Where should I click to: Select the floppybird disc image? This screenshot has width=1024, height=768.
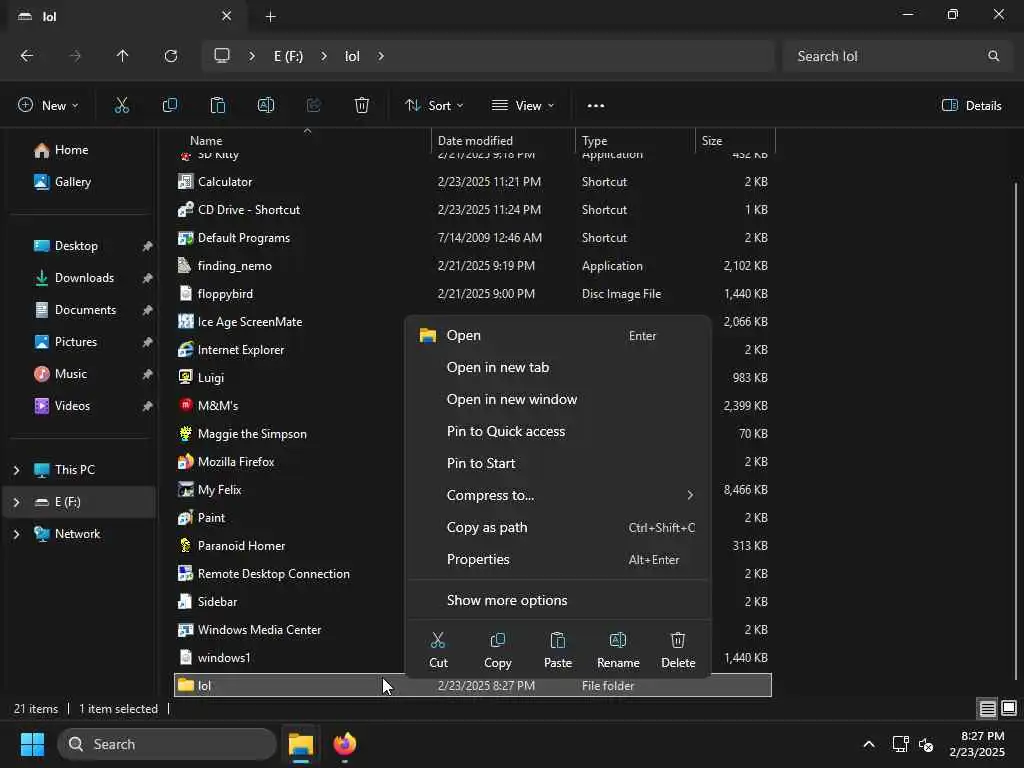pos(473,294)
